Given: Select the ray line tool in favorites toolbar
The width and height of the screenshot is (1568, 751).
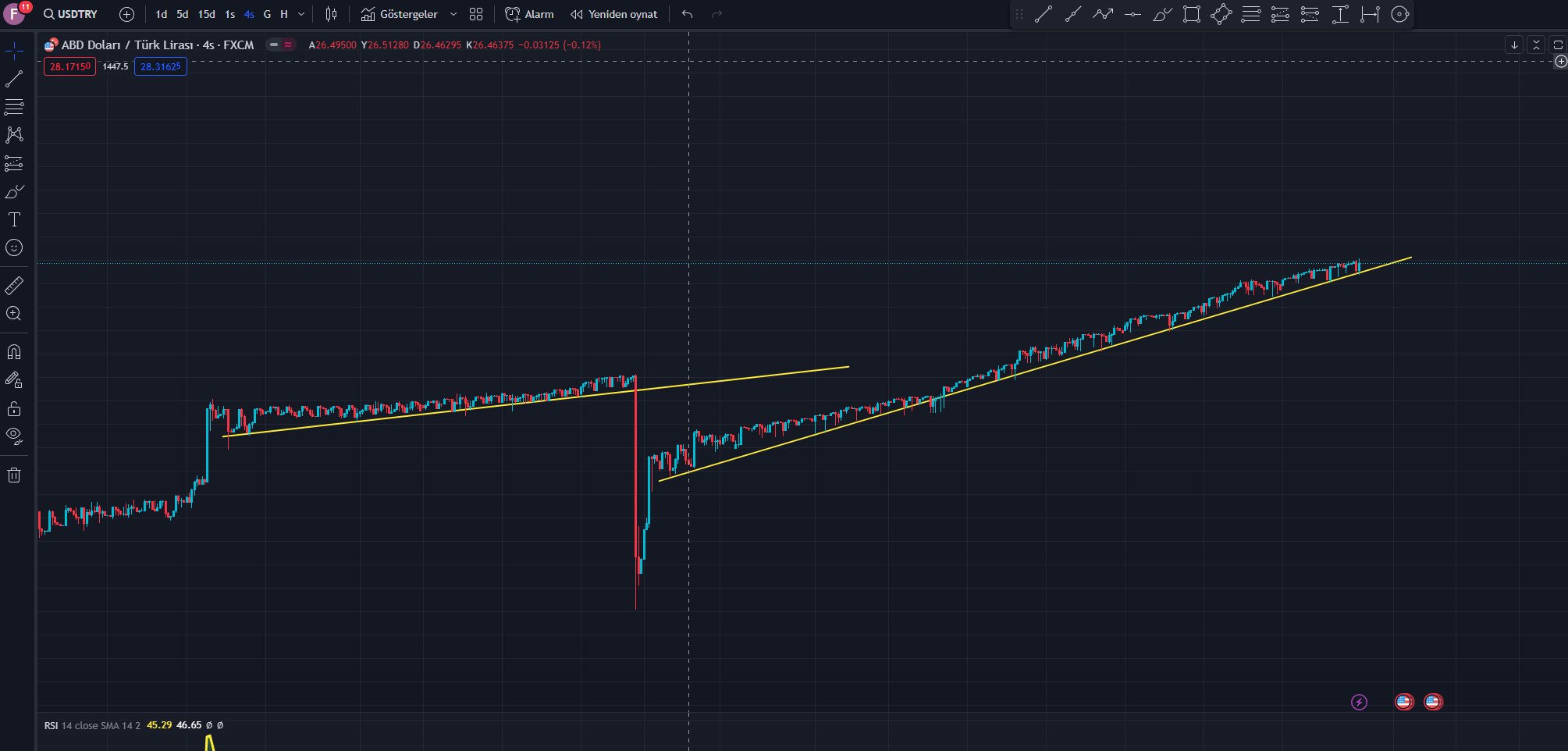Looking at the screenshot, I should (1073, 14).
